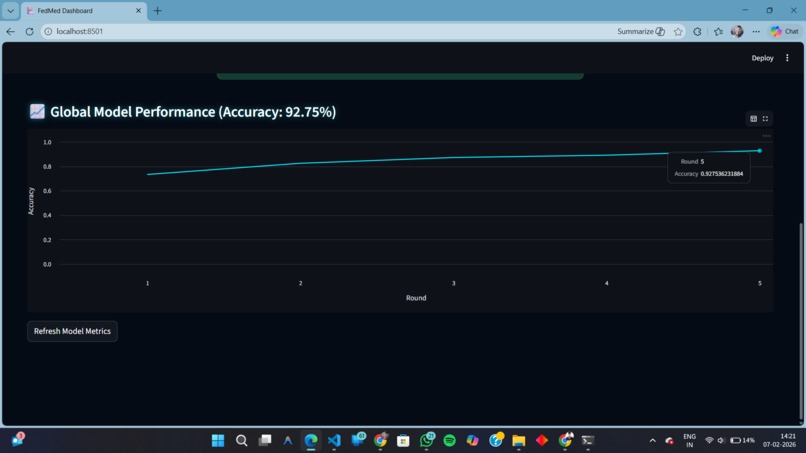The width and height of the screenshot is (806, 453).
Task: Click the Global Model Performance heading
Action: tap(193, 112)
